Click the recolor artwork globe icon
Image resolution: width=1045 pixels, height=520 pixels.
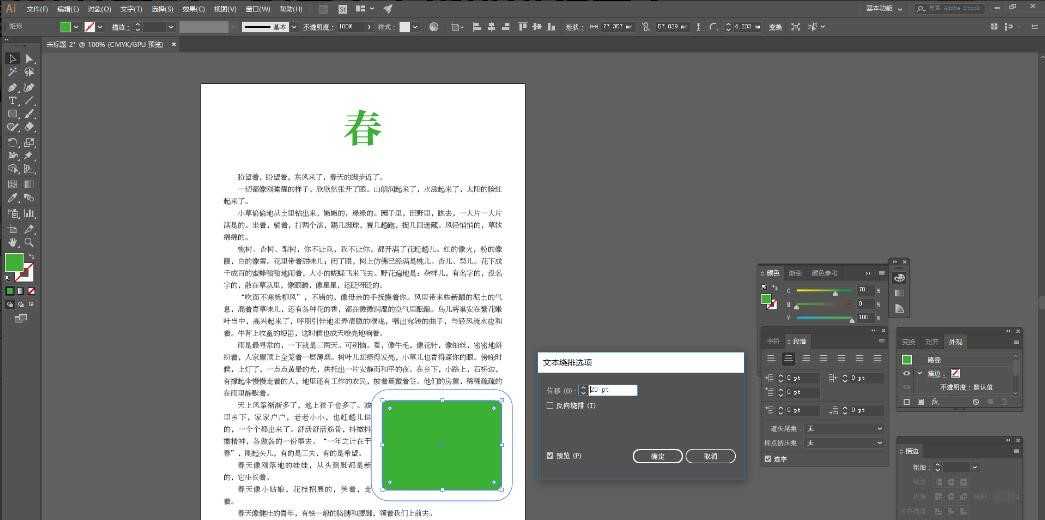click(x=434, y=27)
